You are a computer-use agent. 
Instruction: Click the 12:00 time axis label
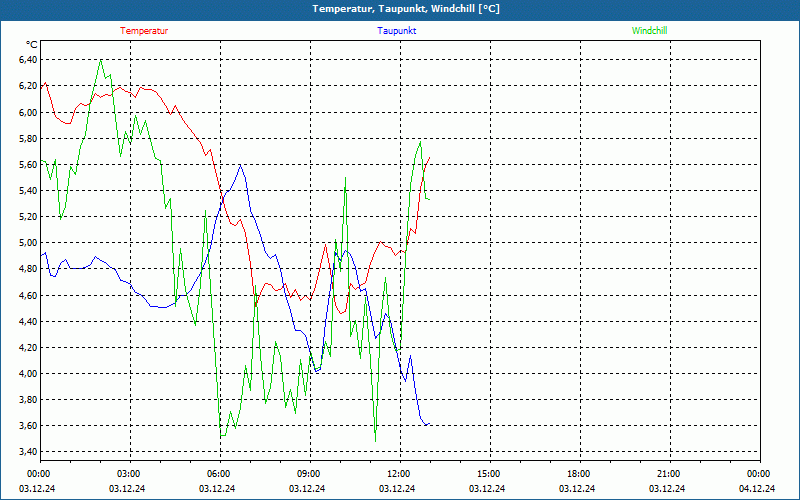coord(398,474)
